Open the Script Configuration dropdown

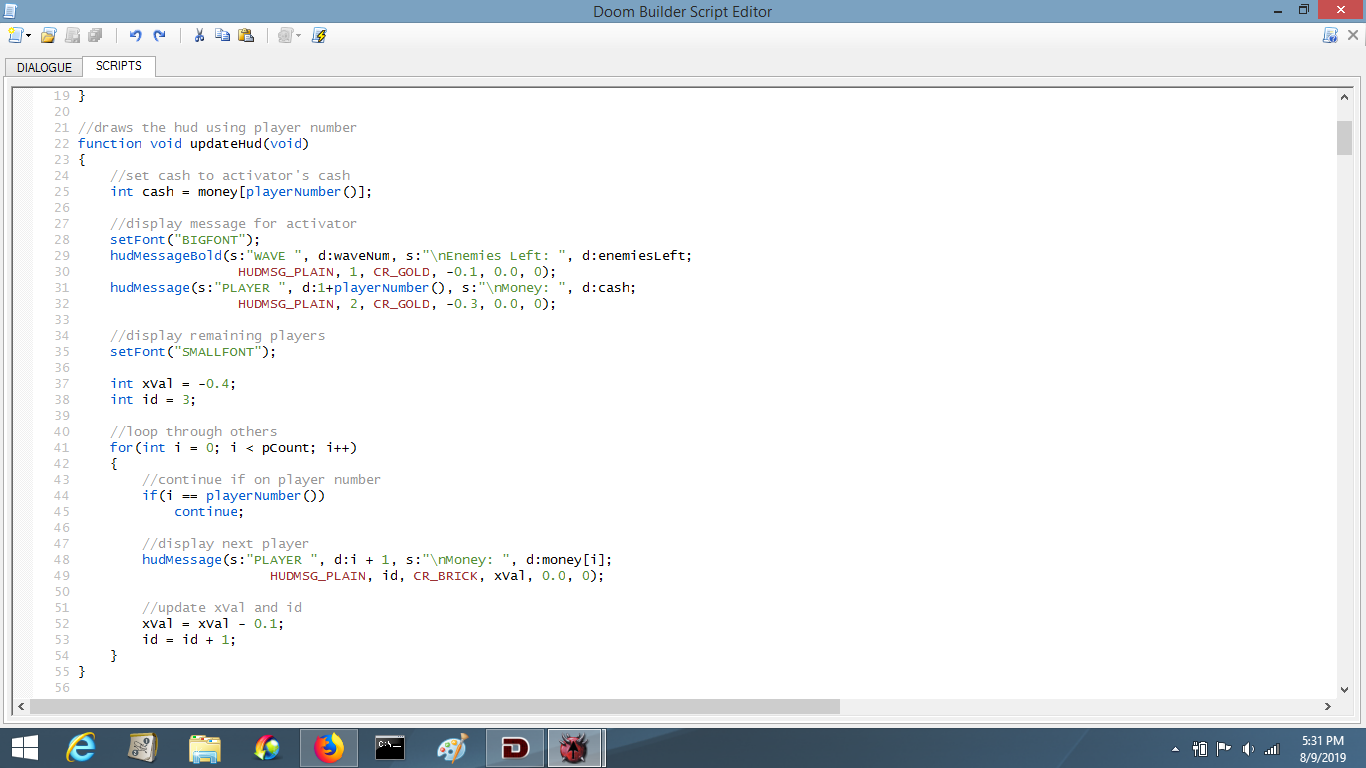point(289,35)
